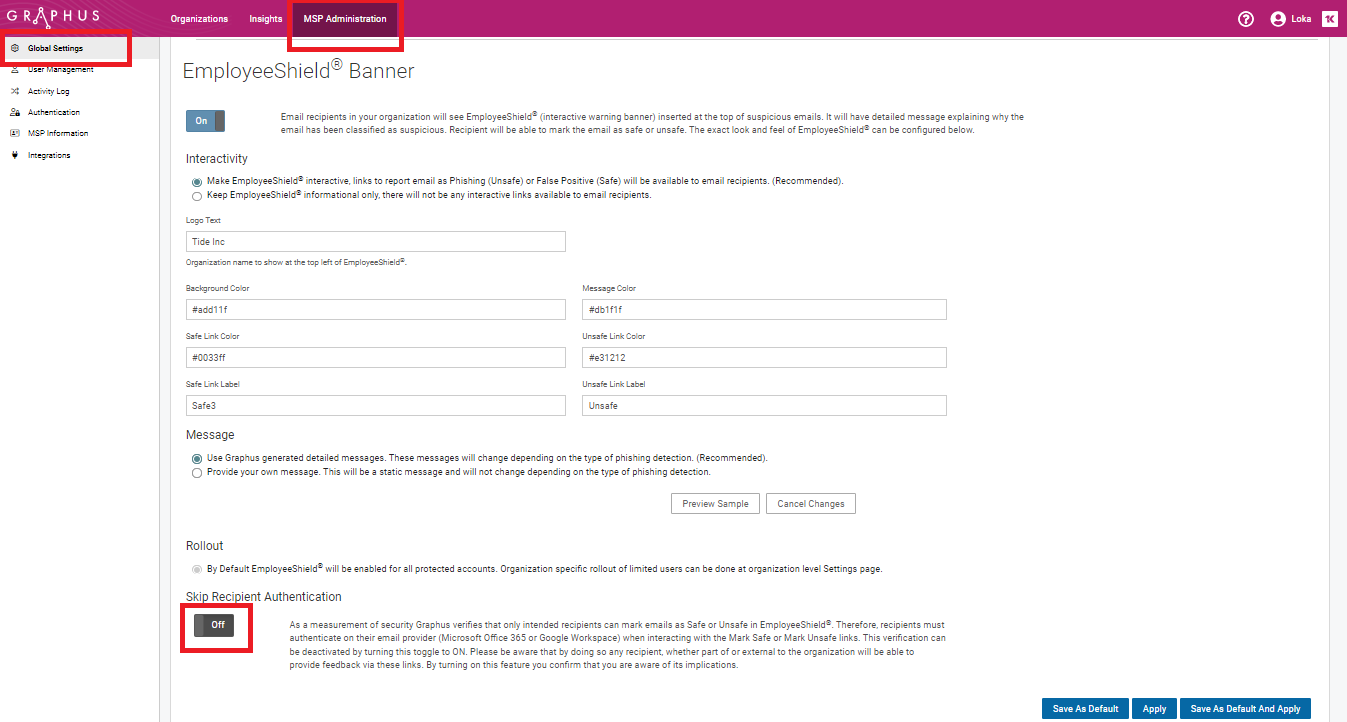The image size is (1347, 722).
Task: Click the Logo Text field with Tide Inc
Action: 376,242
